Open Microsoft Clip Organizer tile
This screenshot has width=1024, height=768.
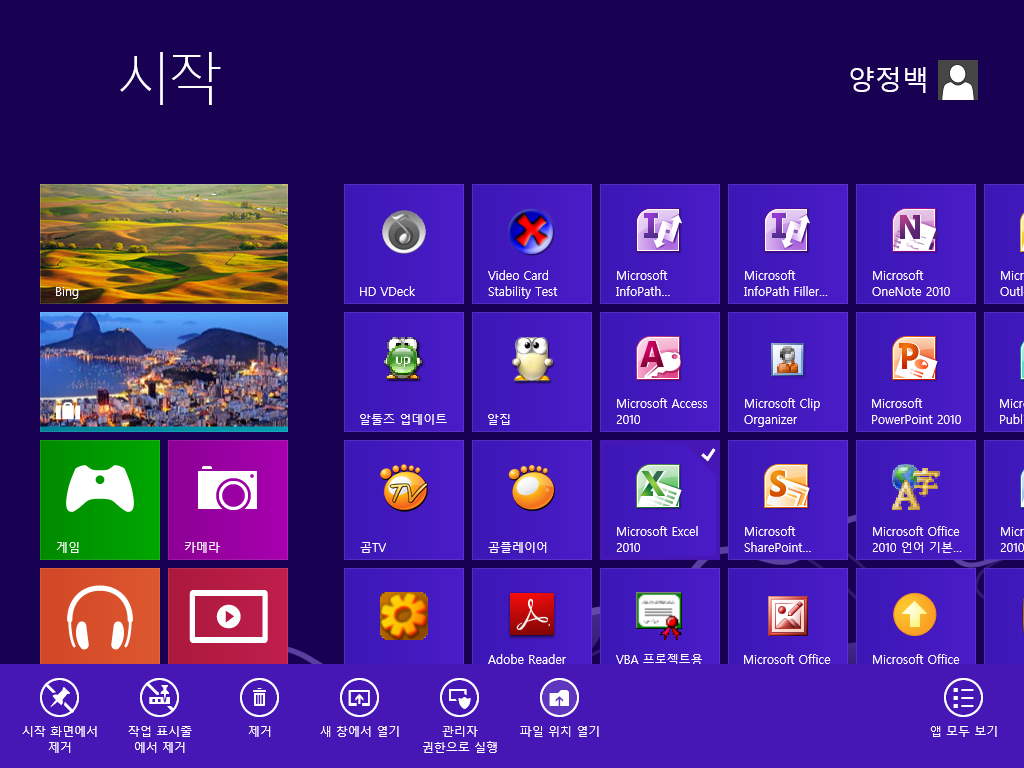click(788, 372)
